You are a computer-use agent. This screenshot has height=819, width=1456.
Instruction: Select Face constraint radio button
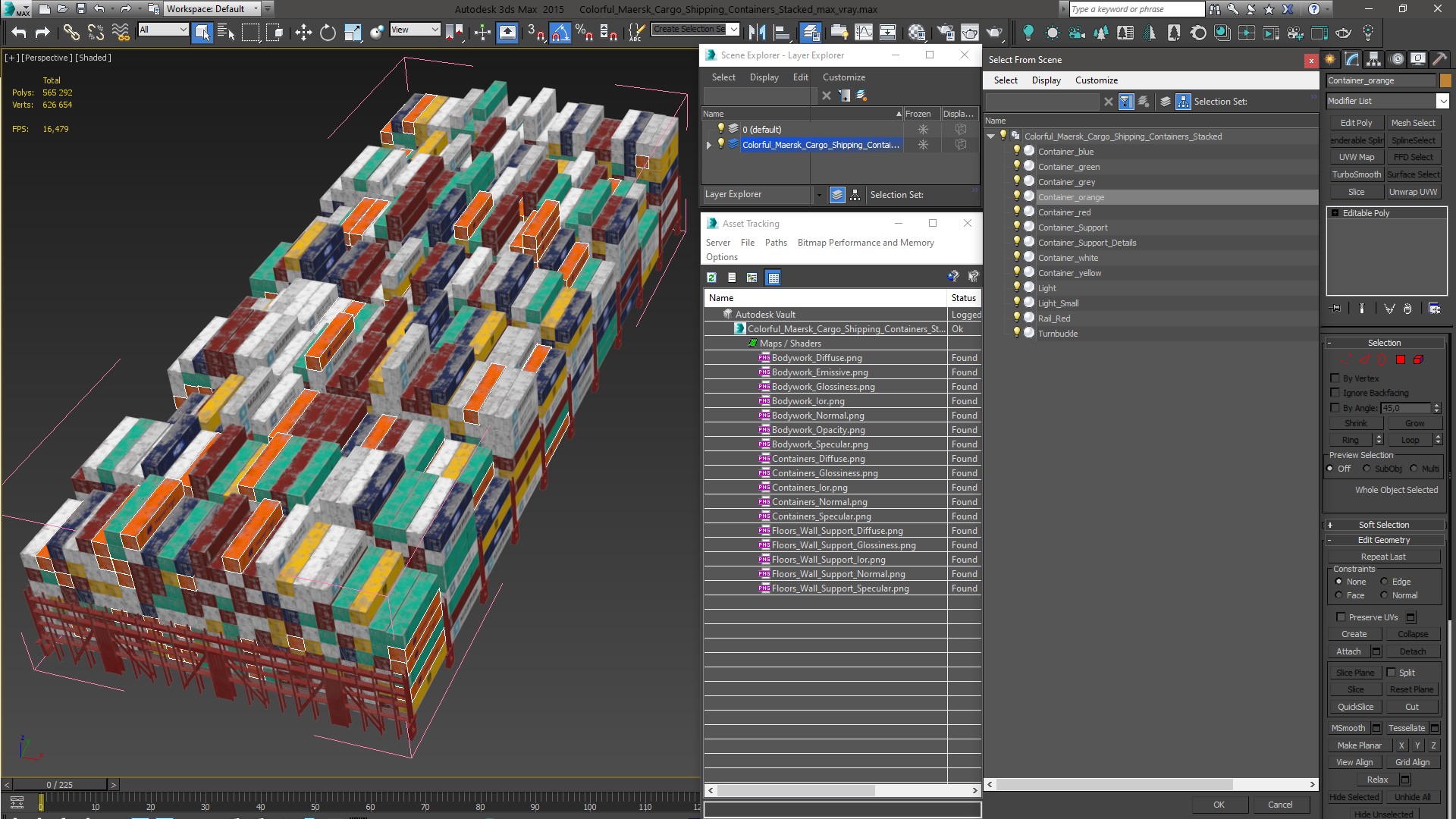click(x=1338, y=595)
